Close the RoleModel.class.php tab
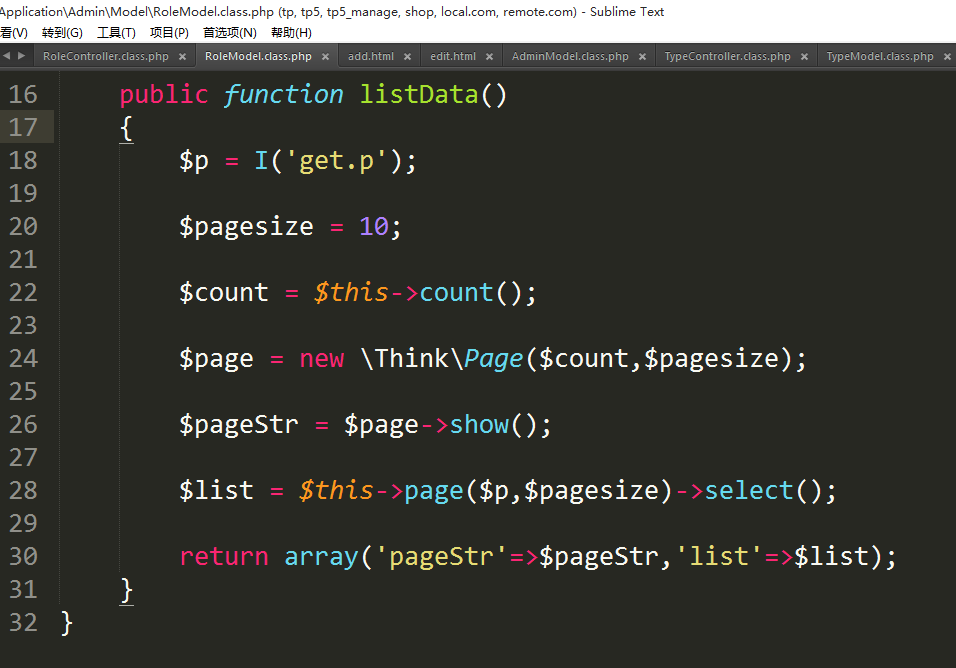Screen dimensions: 956x668 point(325,57)
